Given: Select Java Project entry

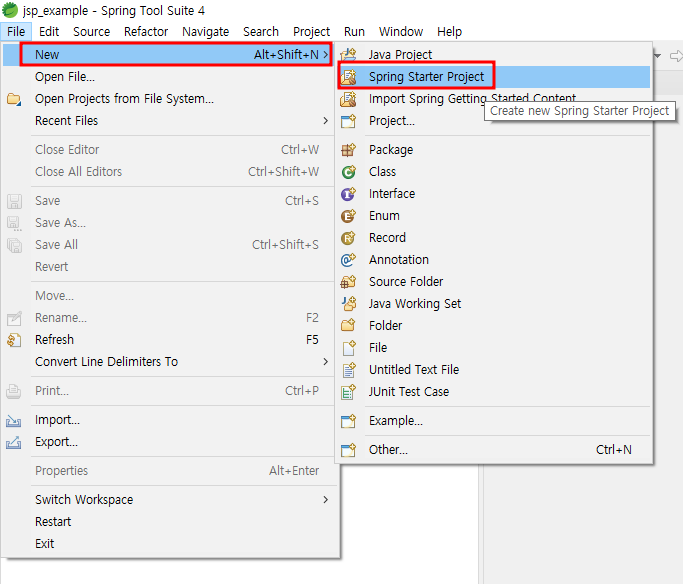Looking at the screenshot, I should coord(494,54).
